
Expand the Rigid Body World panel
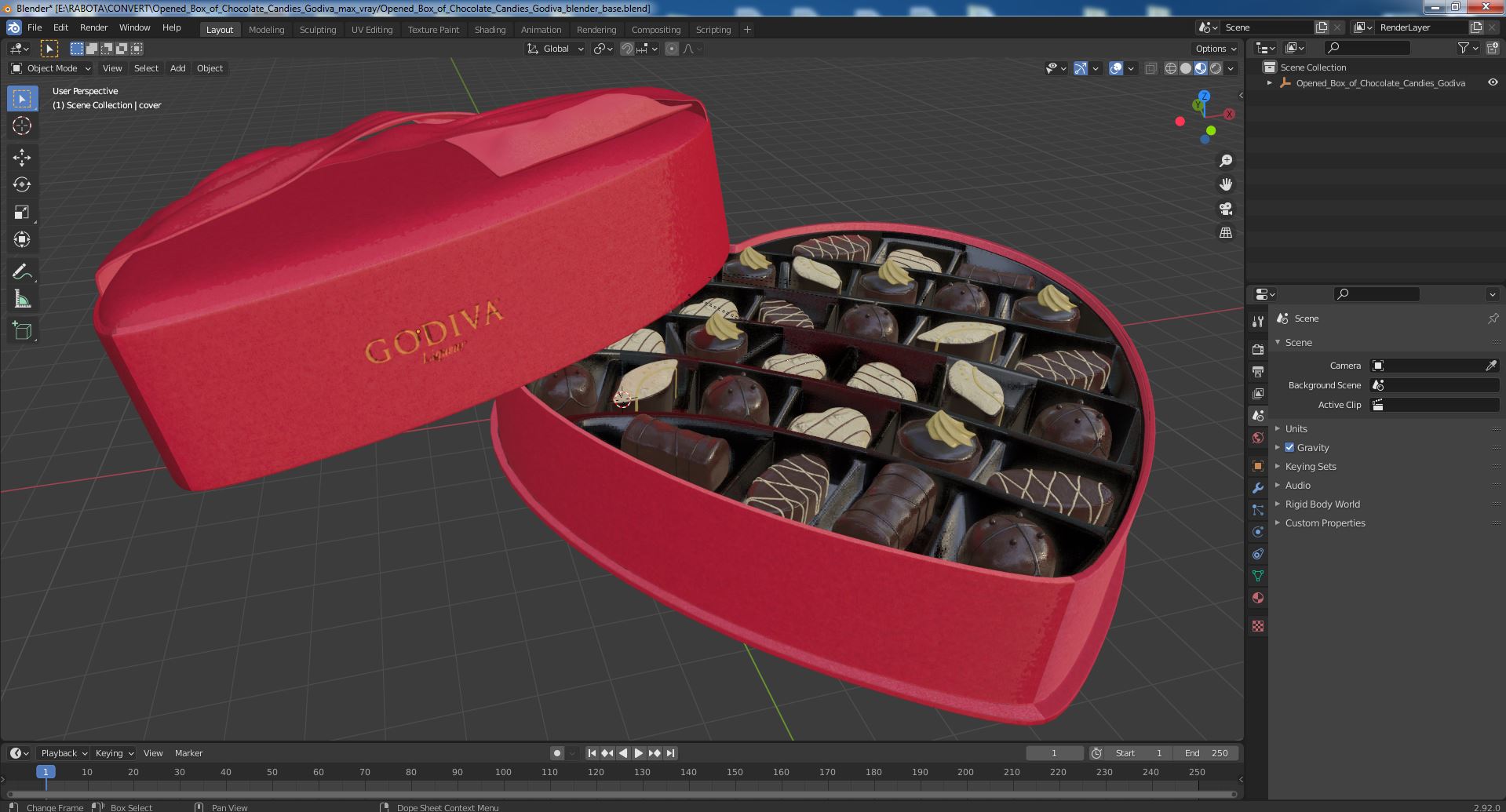(x=1322, y=504)
